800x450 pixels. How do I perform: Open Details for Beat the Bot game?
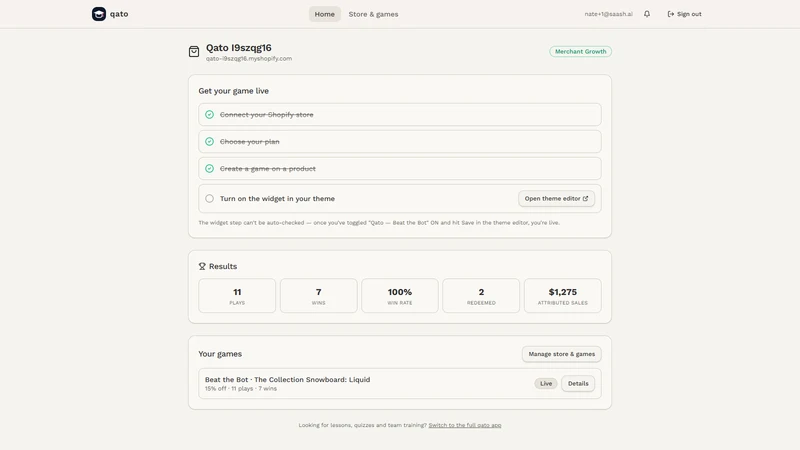[578, 383]
